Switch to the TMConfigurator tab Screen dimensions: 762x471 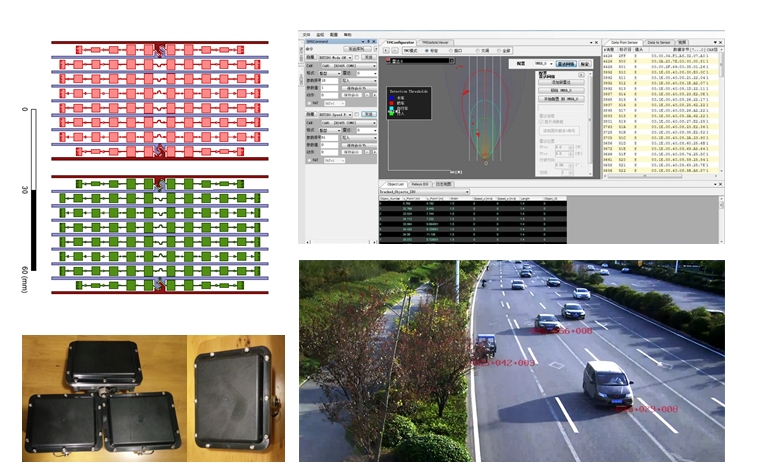click(400, 41)
